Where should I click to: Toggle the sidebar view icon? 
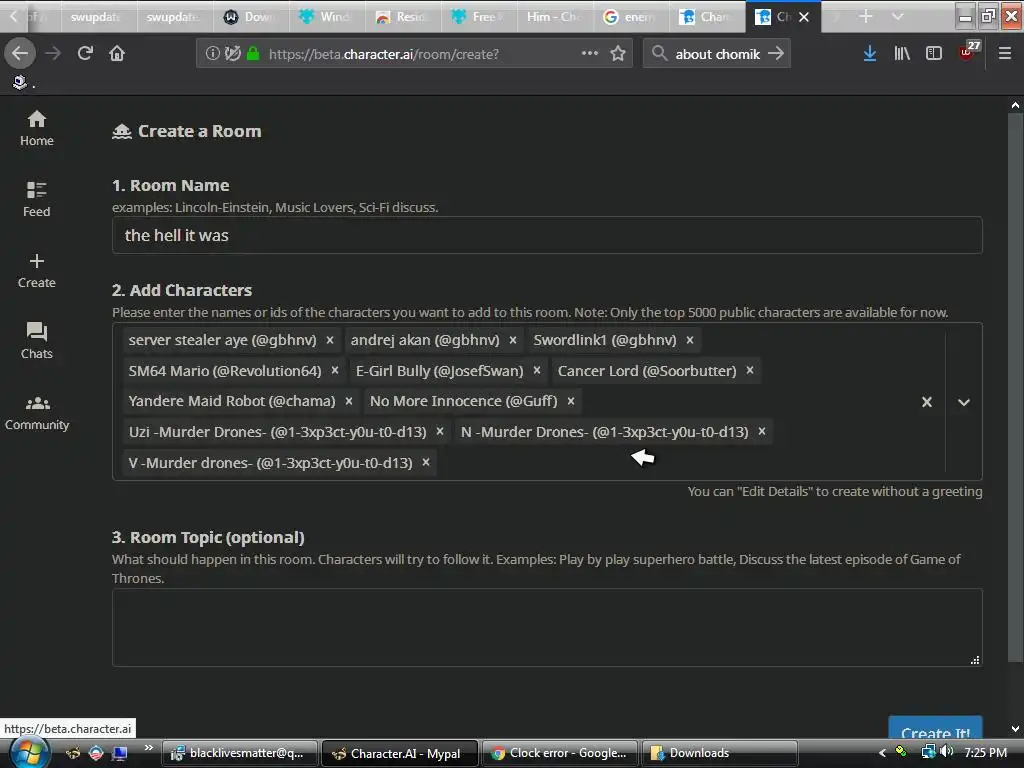coord(934,53)
